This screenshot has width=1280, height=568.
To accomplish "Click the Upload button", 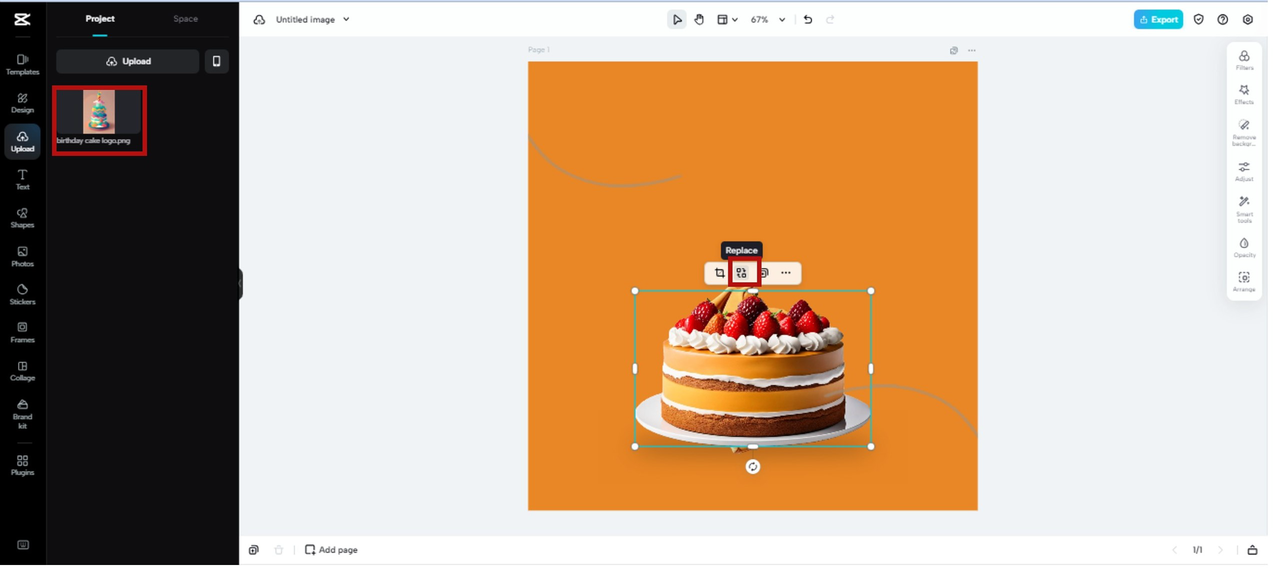I will click(128, 61).
